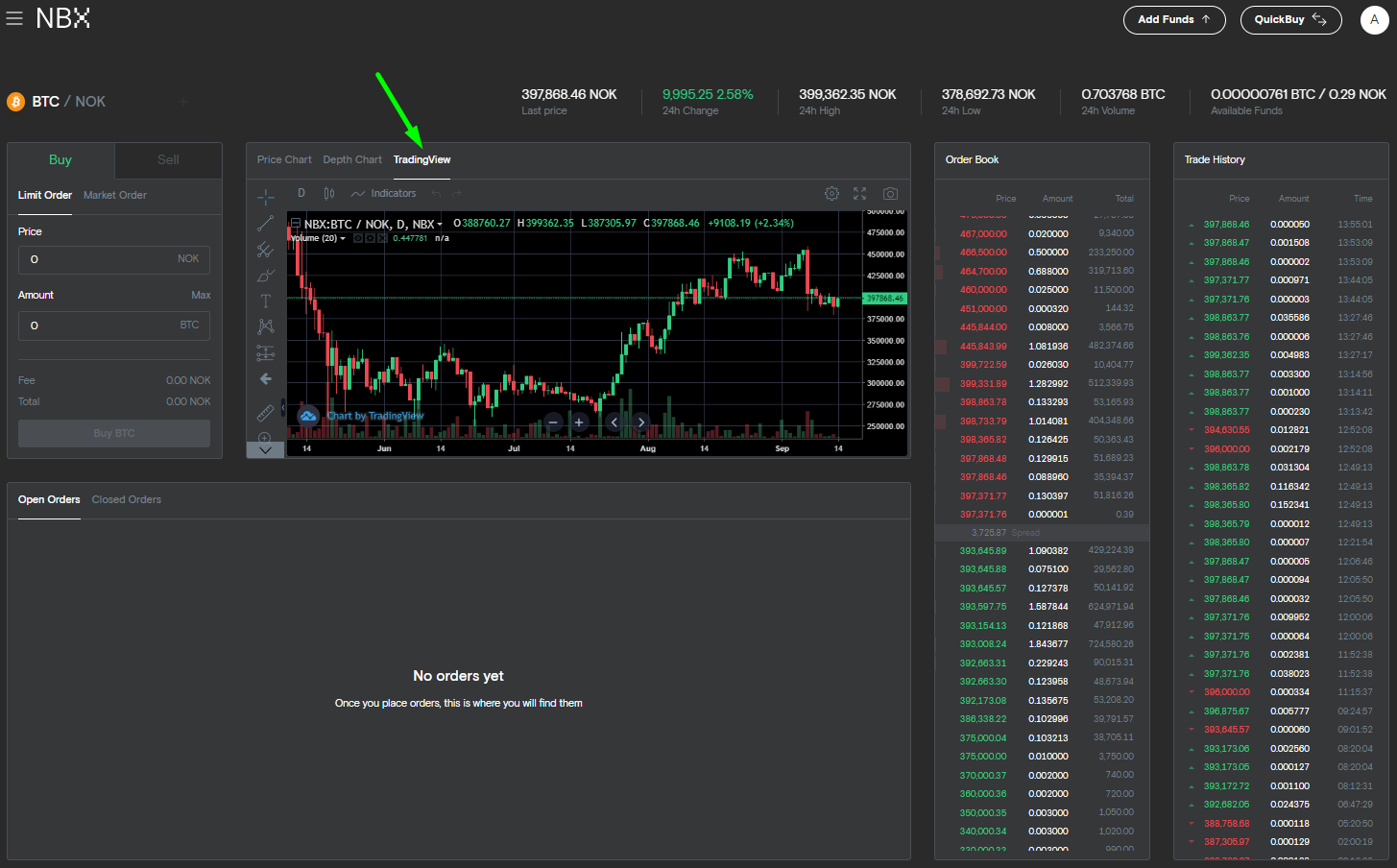1397x868 pixels.
Task: Collapse the NBX:BTC / NOK legend box
Action: [296, 223]
